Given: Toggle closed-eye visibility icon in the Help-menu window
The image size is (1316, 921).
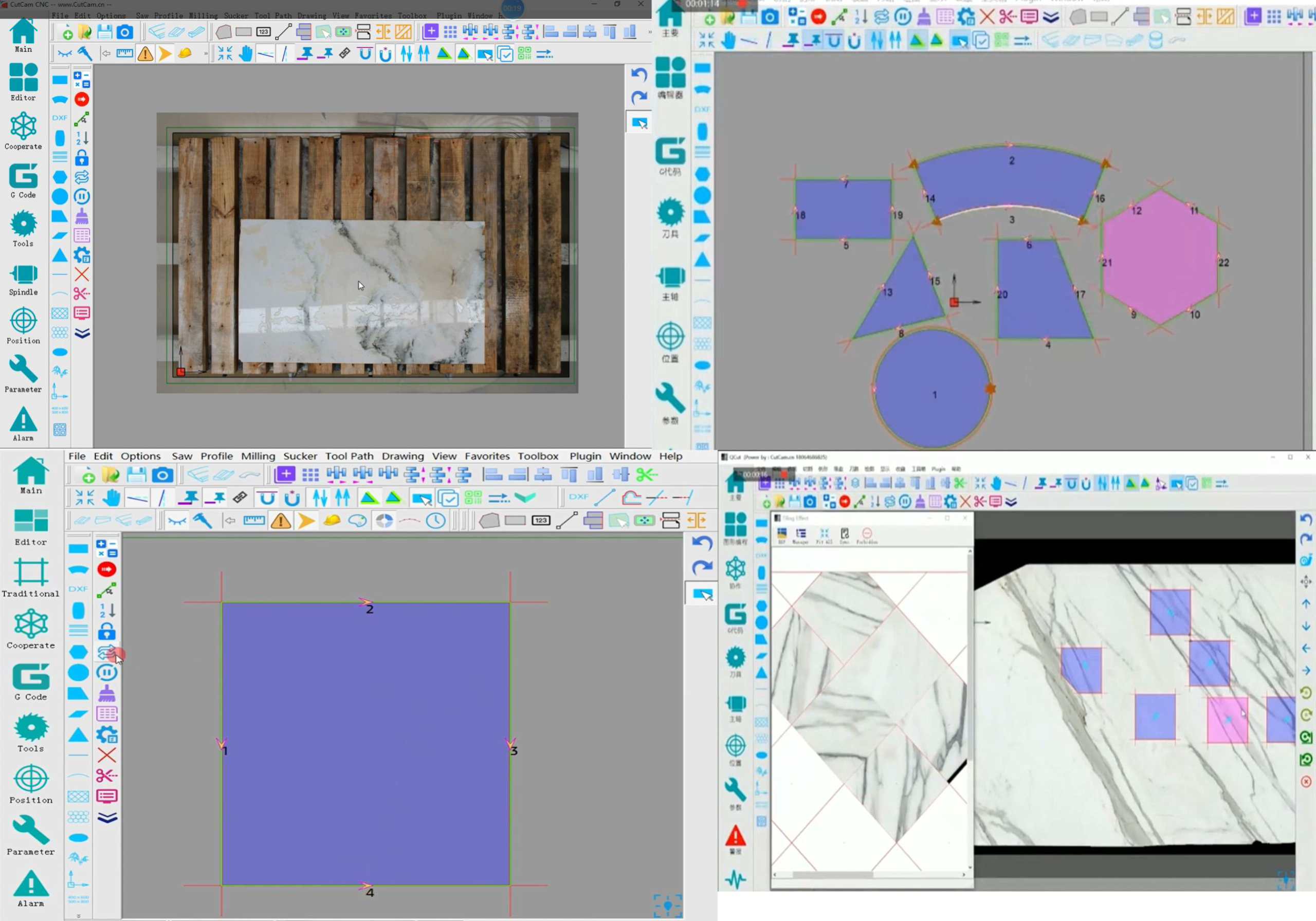Looking at the screenshot, I should tap(177, 521).
